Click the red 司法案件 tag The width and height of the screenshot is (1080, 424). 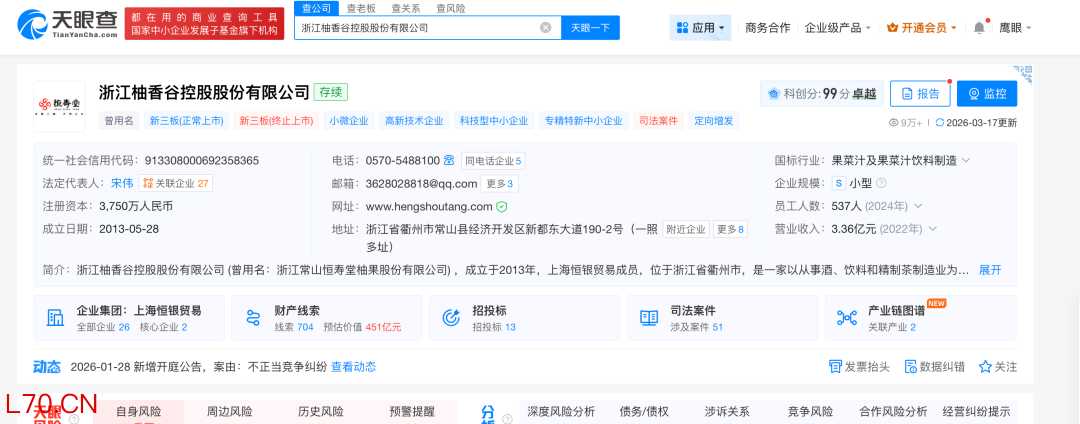coord(658,121)
